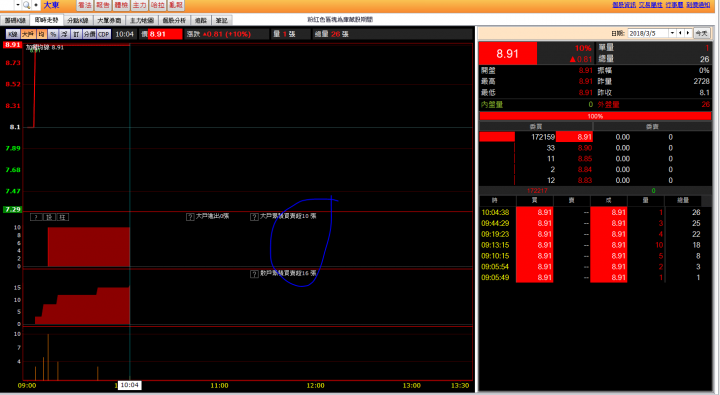Select the 09:10:15 trade row time

[495, 256]
